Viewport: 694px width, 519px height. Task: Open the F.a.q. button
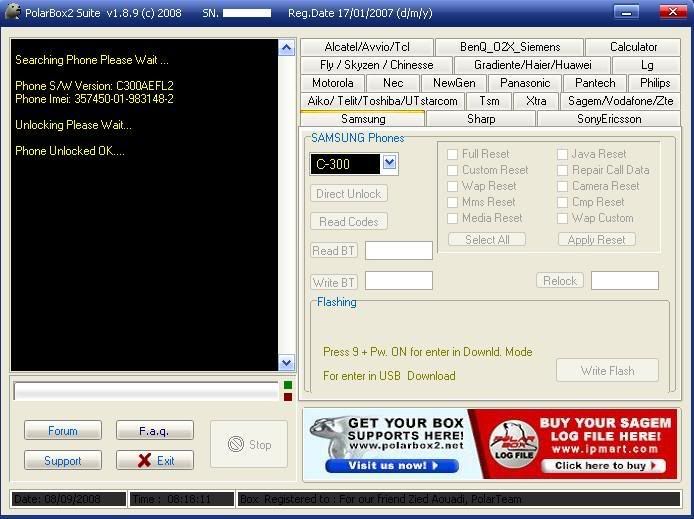click(x=155, y=431)
